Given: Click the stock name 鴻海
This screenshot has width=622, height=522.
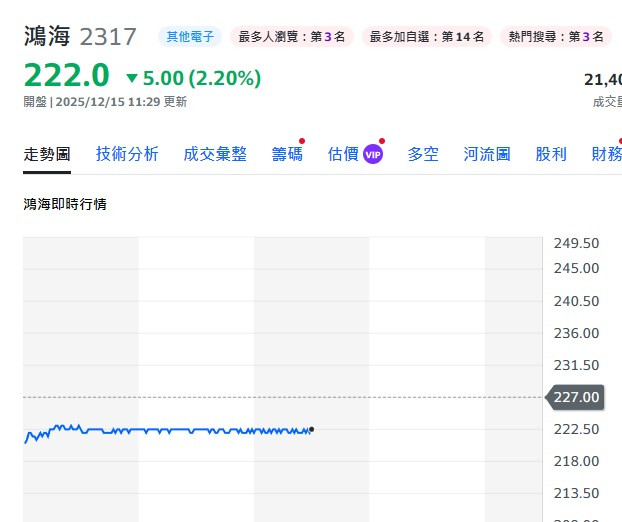Looking at the screenshot, I should (47, 36).
